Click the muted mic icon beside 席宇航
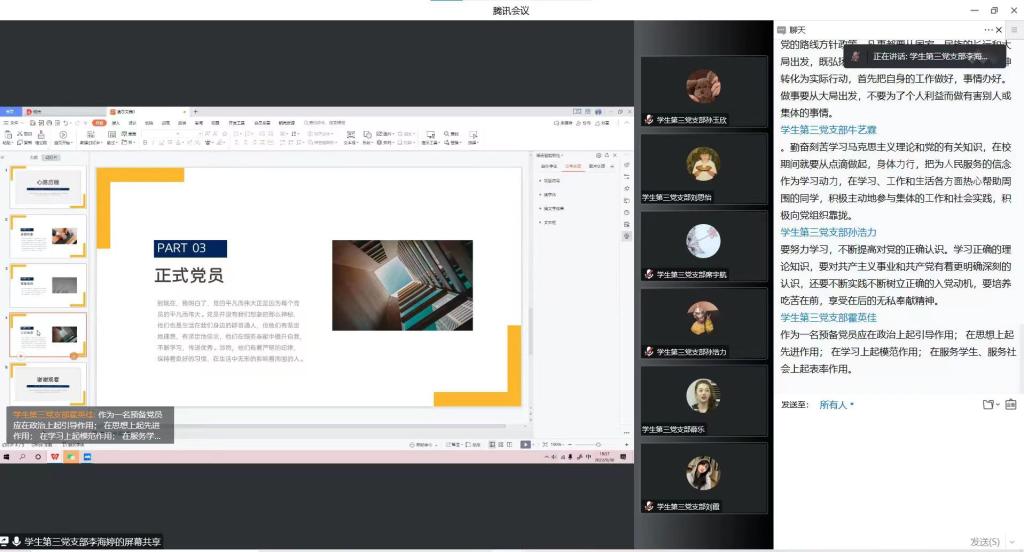1024x552 pixels. click(649, 274)
